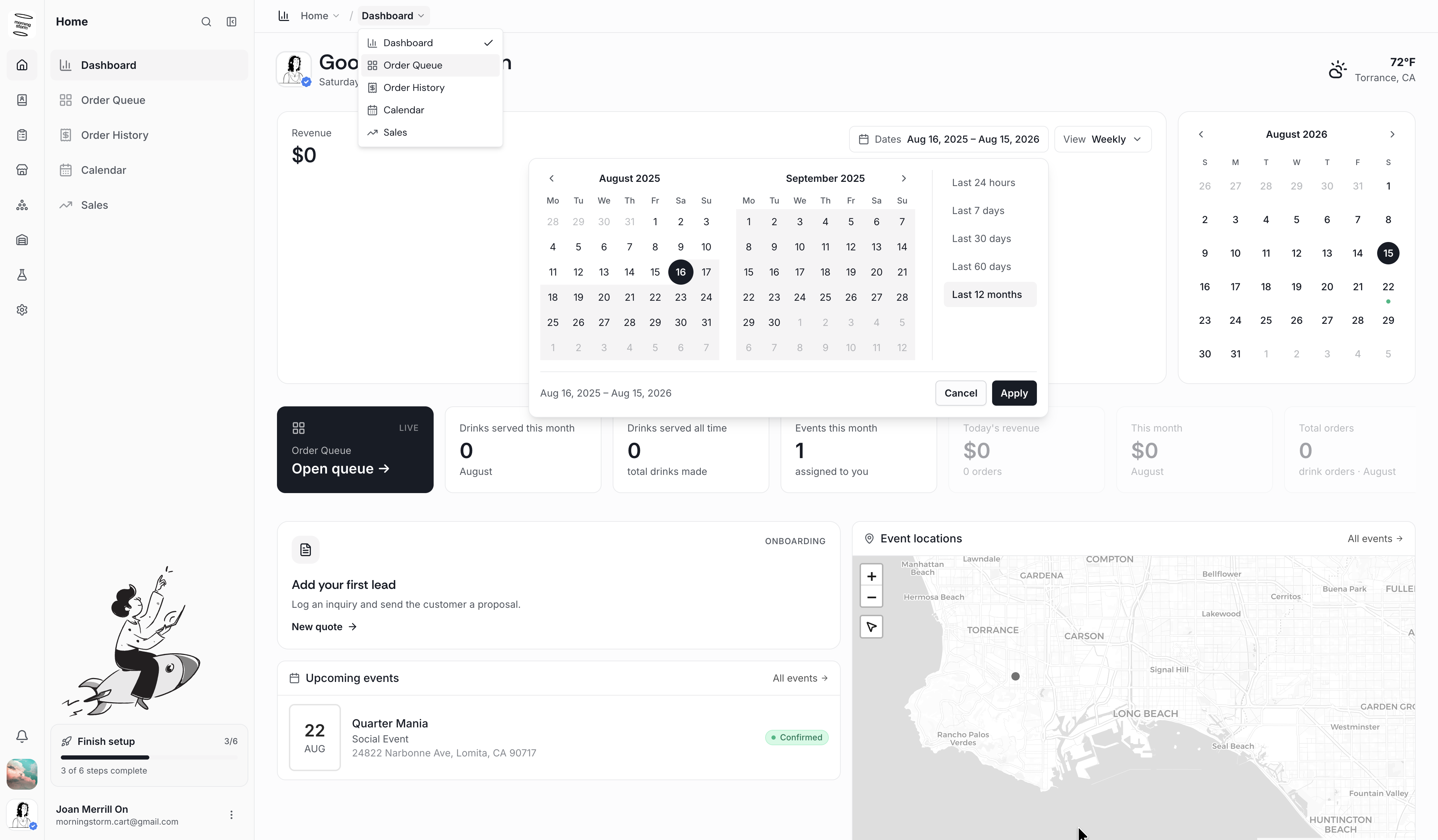Screen dimensions: 1438x840
Task: Collapse the sidebar panel icon
Action: (x=231, y=22)
